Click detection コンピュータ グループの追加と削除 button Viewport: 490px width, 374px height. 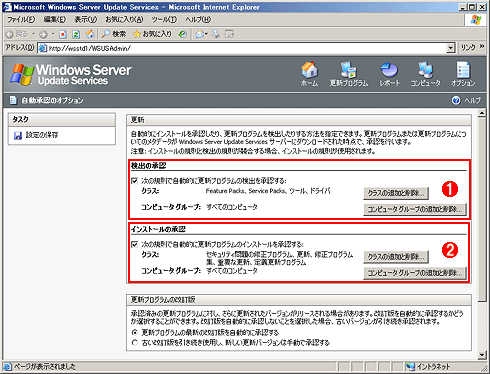coord(415,209)
